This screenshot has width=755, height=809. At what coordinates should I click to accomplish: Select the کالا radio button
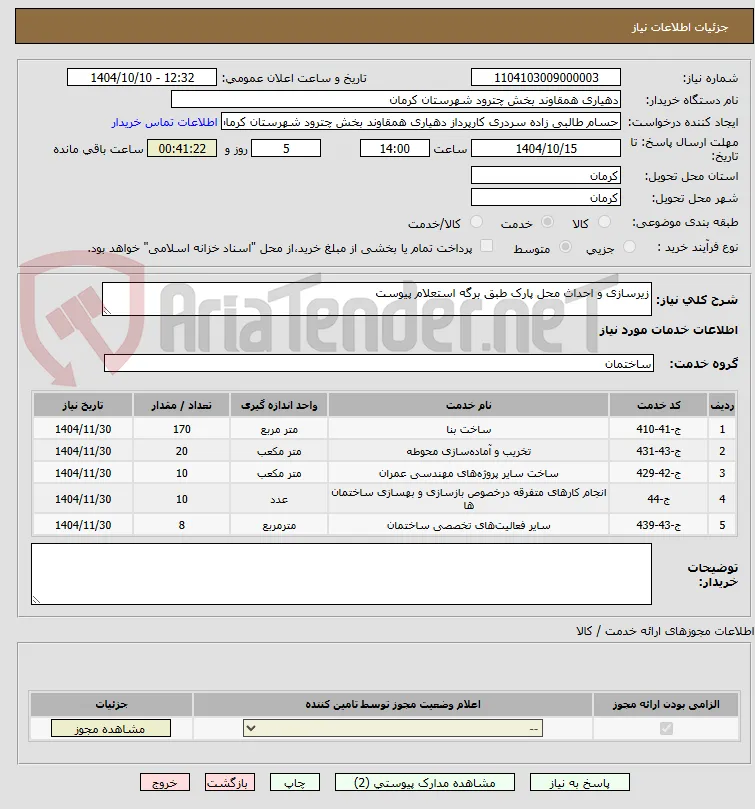(x=604, y=222)
